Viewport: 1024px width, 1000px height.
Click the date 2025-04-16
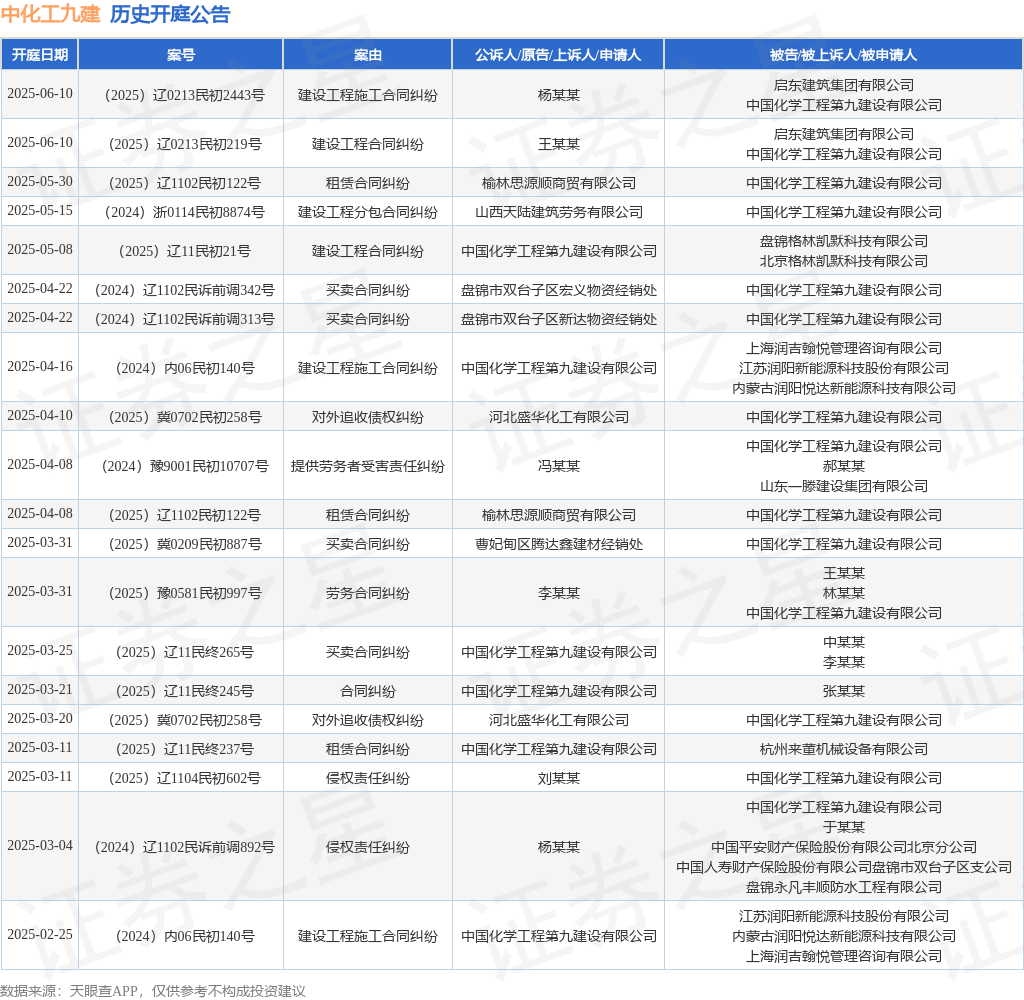(x=40, y=366)
